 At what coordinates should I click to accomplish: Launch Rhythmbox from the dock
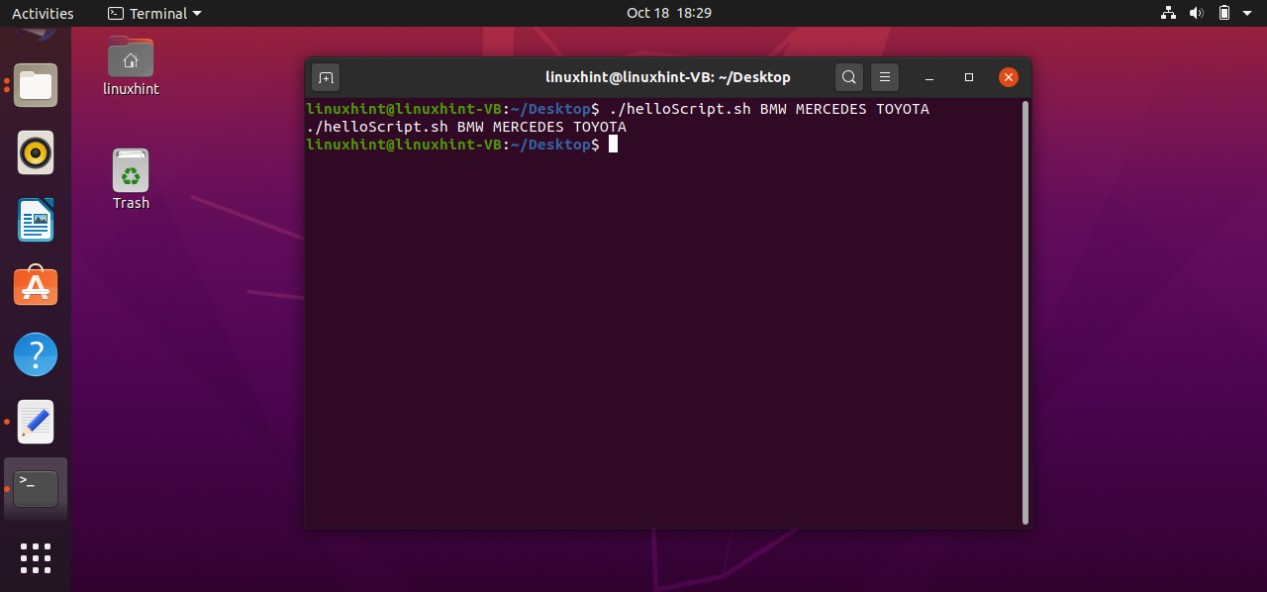[x=36, y=153]
